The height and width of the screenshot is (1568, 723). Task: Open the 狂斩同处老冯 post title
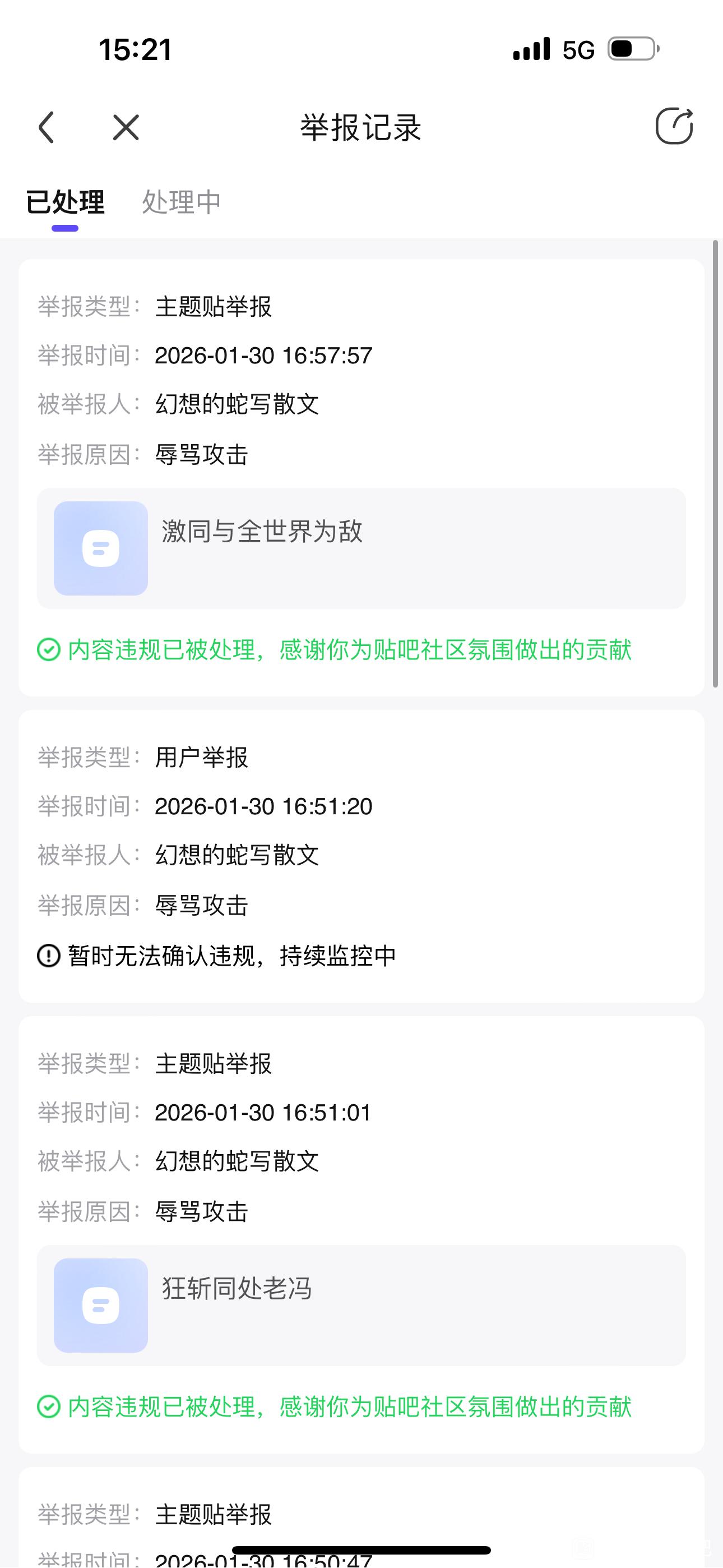click(x=237, y=1289)
